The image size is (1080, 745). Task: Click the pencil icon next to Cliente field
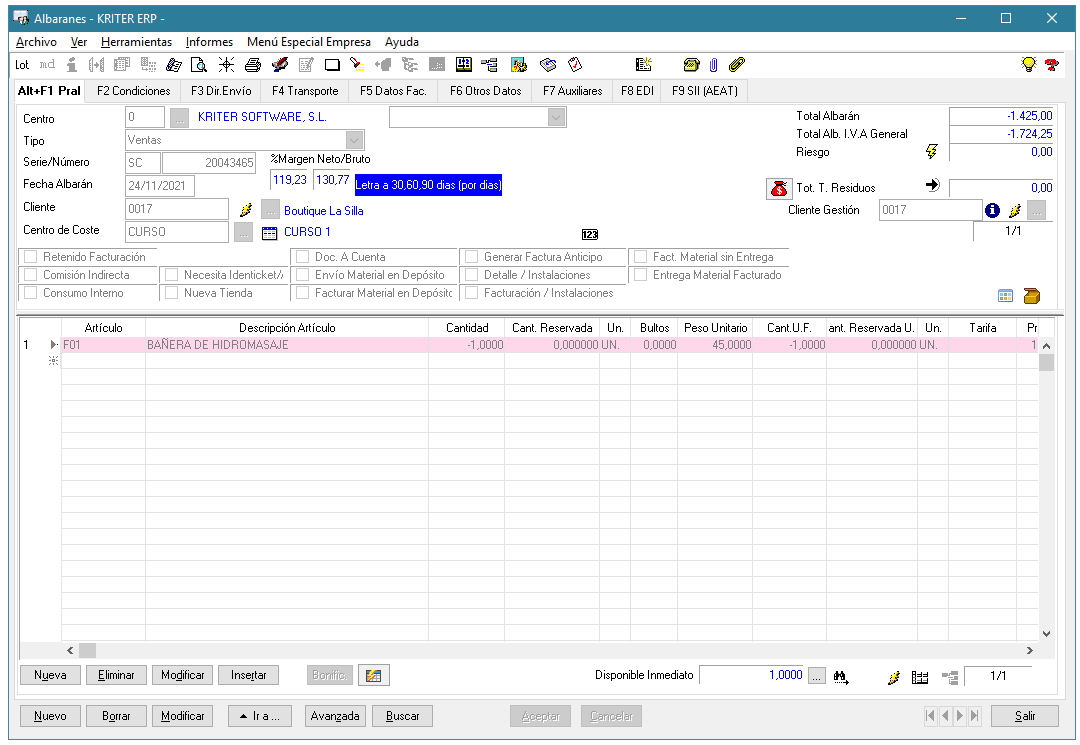(246, 209)
